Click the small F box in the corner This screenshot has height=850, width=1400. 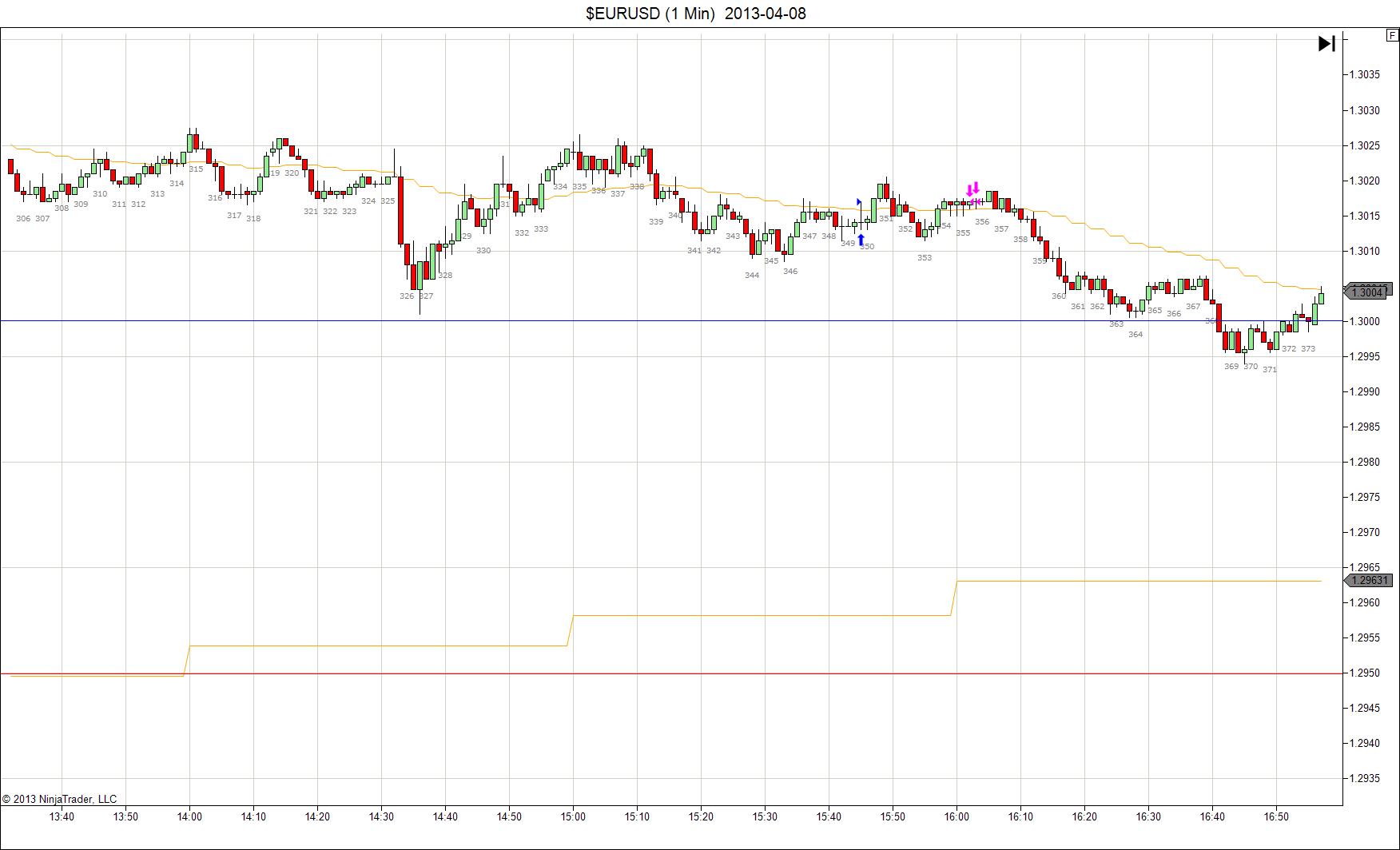coord(1393,35)
